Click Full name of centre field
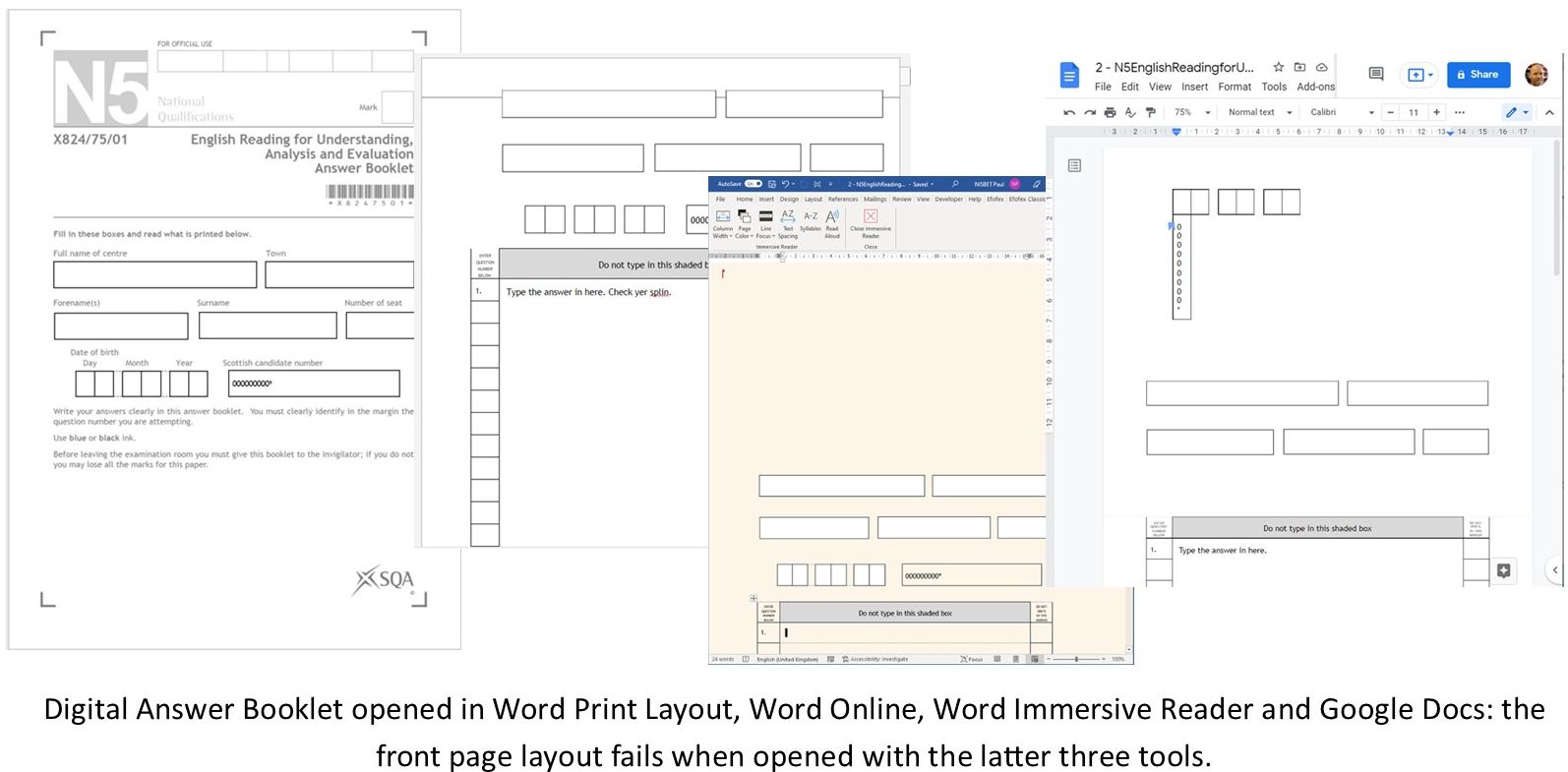 [x=155, y=274]
